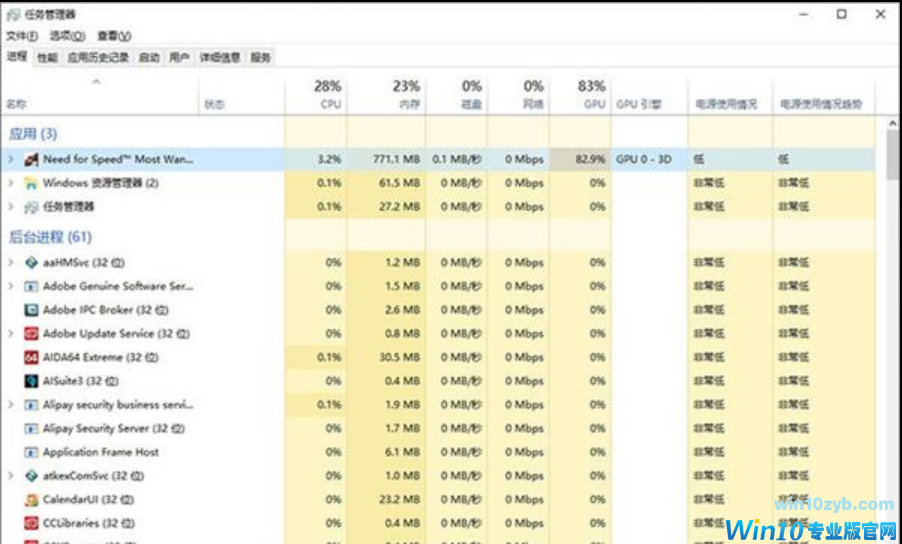Click the Windows 资源管理器 folder icon
This screenshot has height=544, width=902.
(x=31, y=183)
